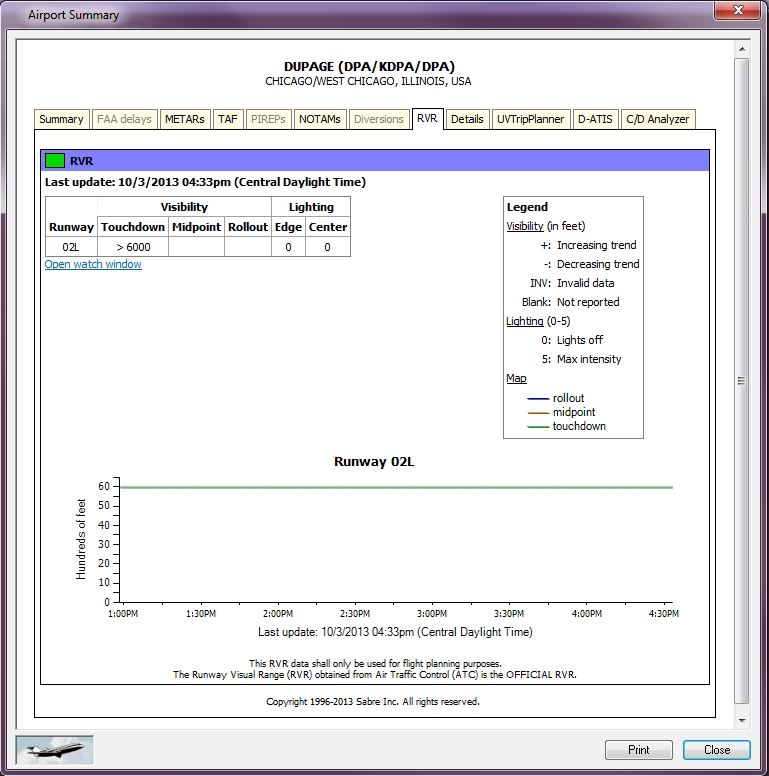Close the Airport Summary window via title bar X
This screenshot has width=769, height=776.
(x=738, y=13)
